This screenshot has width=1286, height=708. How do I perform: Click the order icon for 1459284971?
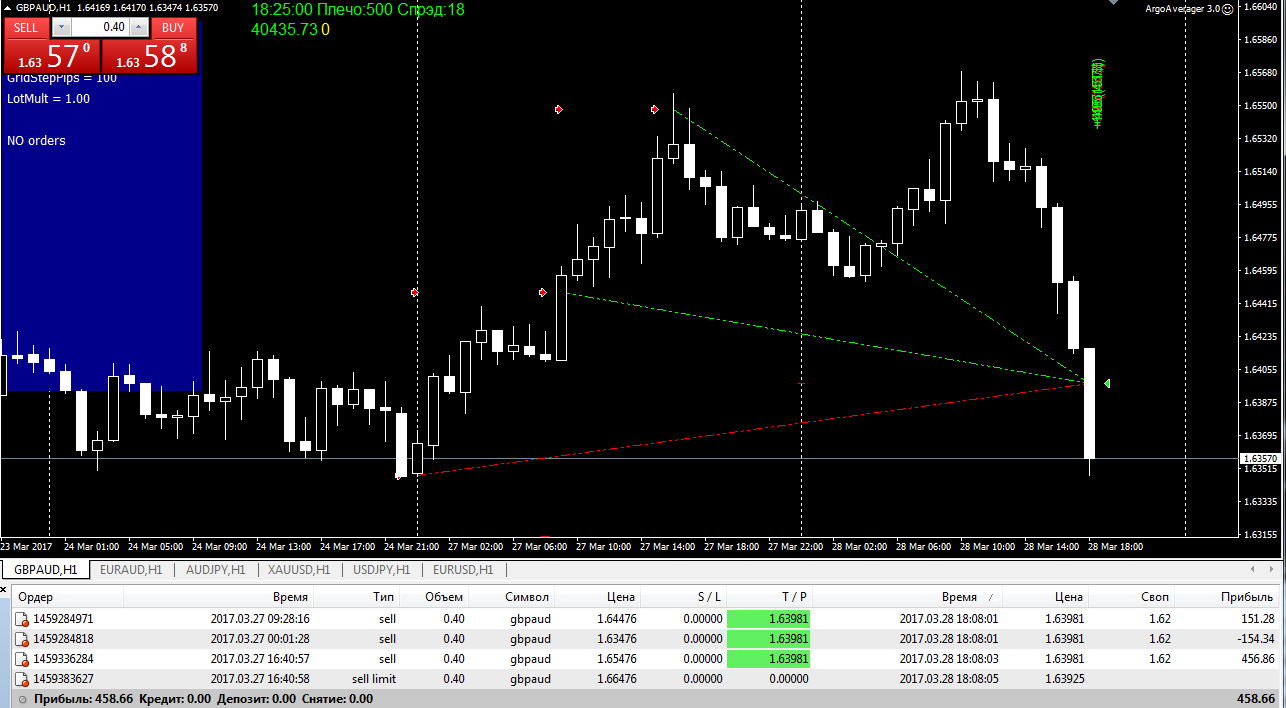22,619
